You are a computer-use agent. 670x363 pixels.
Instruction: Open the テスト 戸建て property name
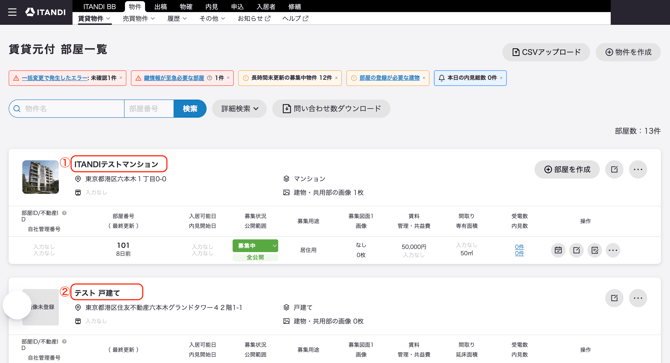click(x=97, y=293)
